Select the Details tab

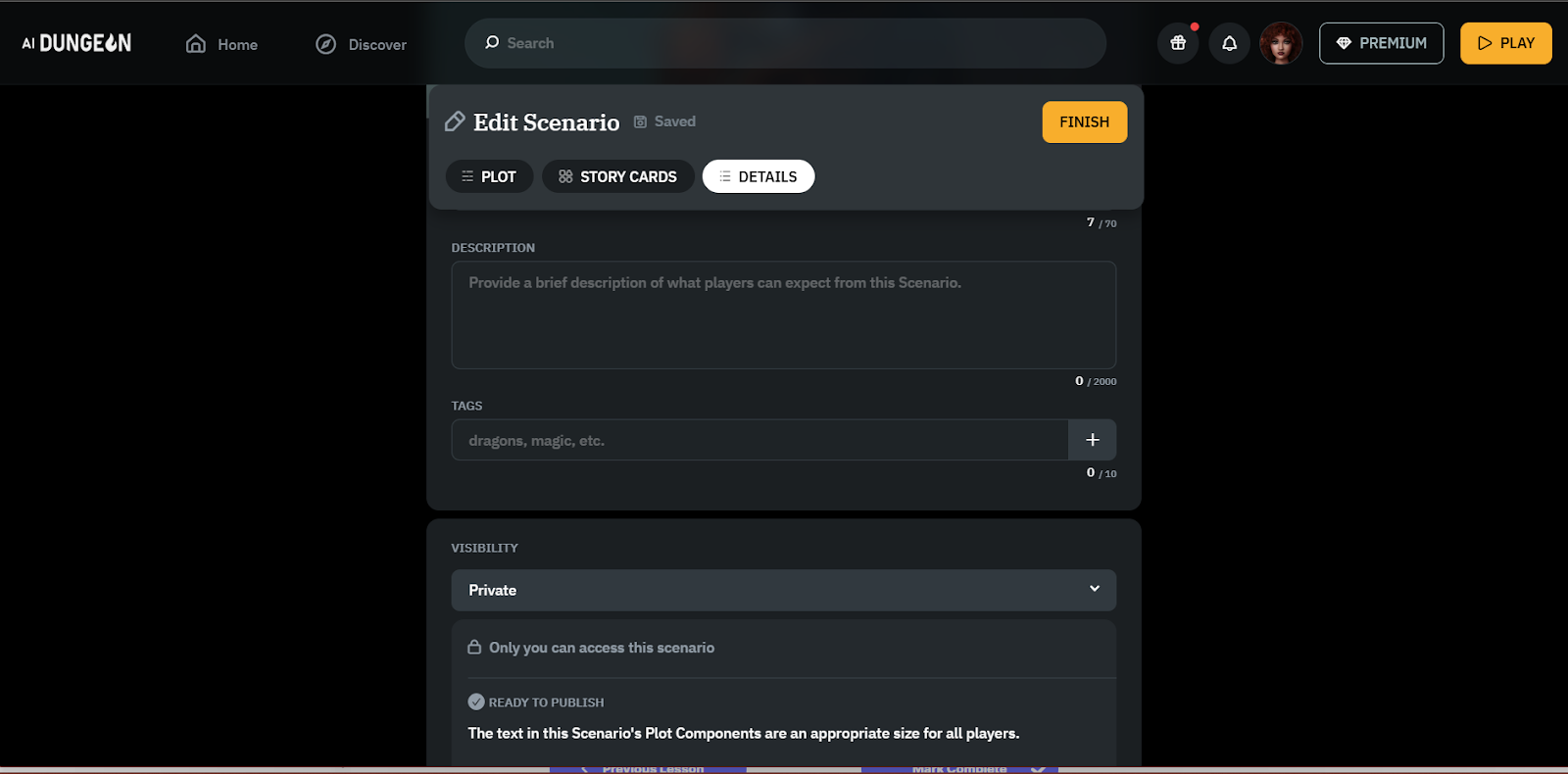point(759,176)
